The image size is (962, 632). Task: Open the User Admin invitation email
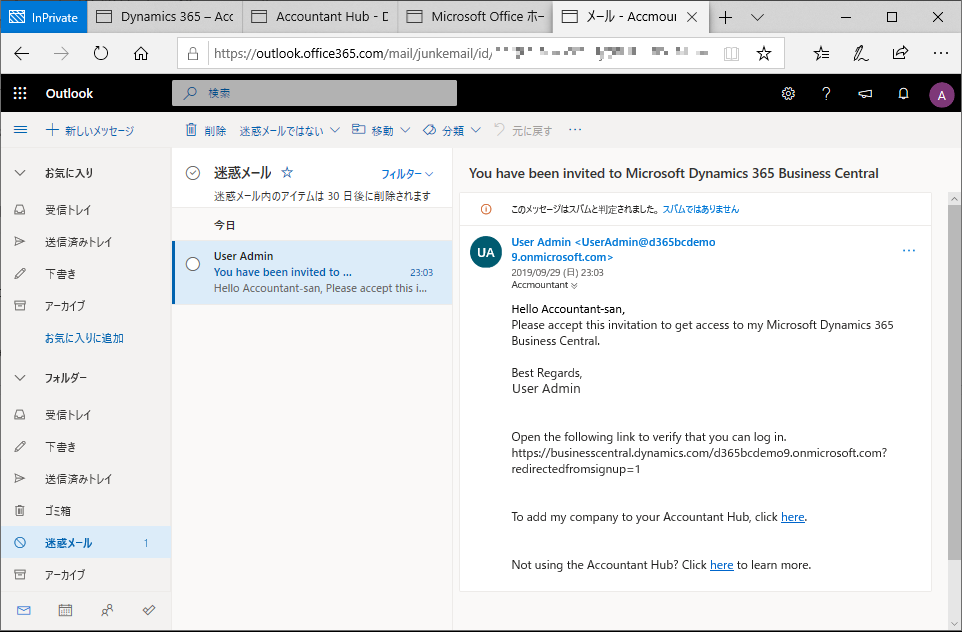point(313,272)
